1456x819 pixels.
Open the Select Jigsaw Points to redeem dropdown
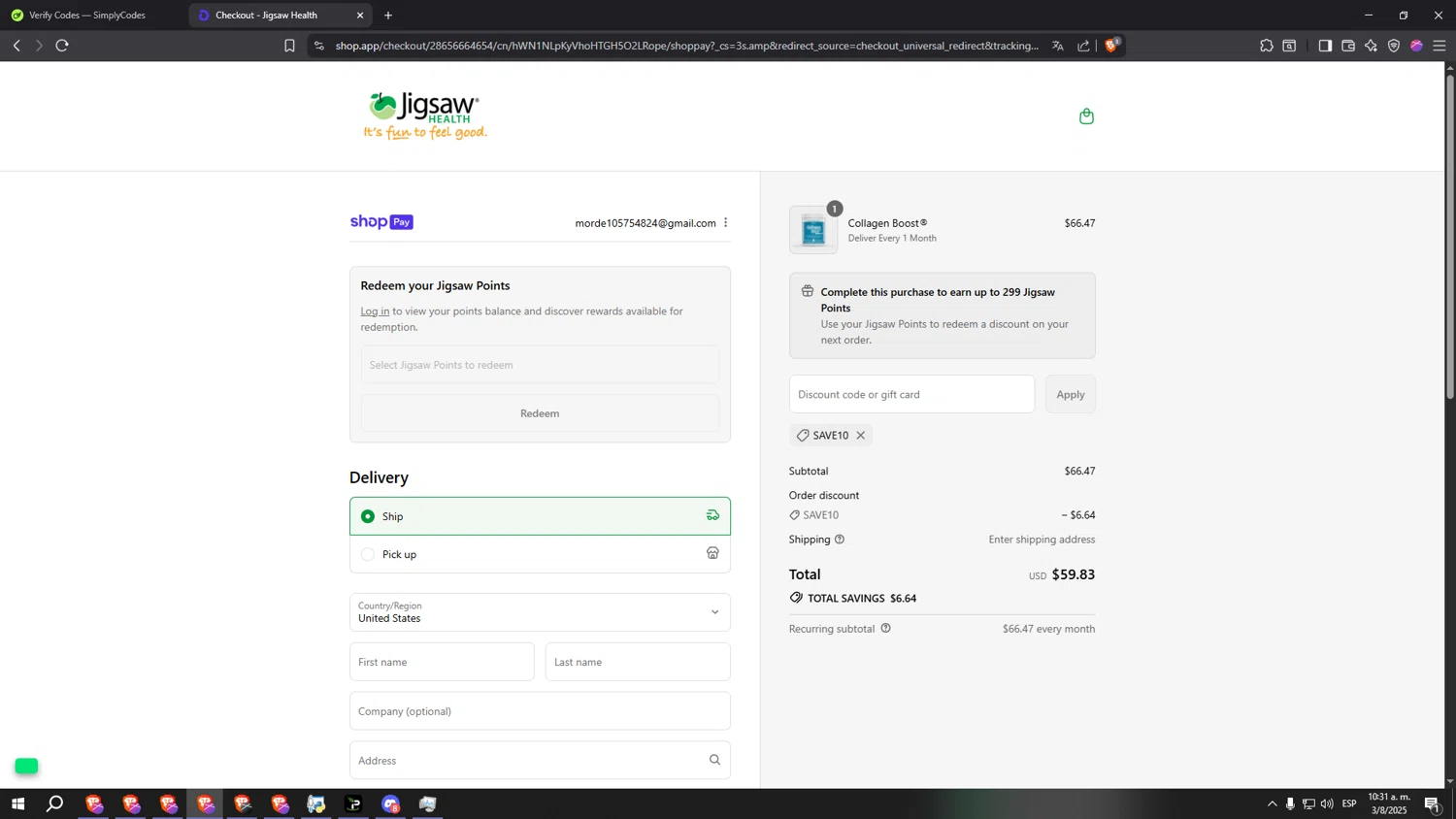[x=540, y=365]
